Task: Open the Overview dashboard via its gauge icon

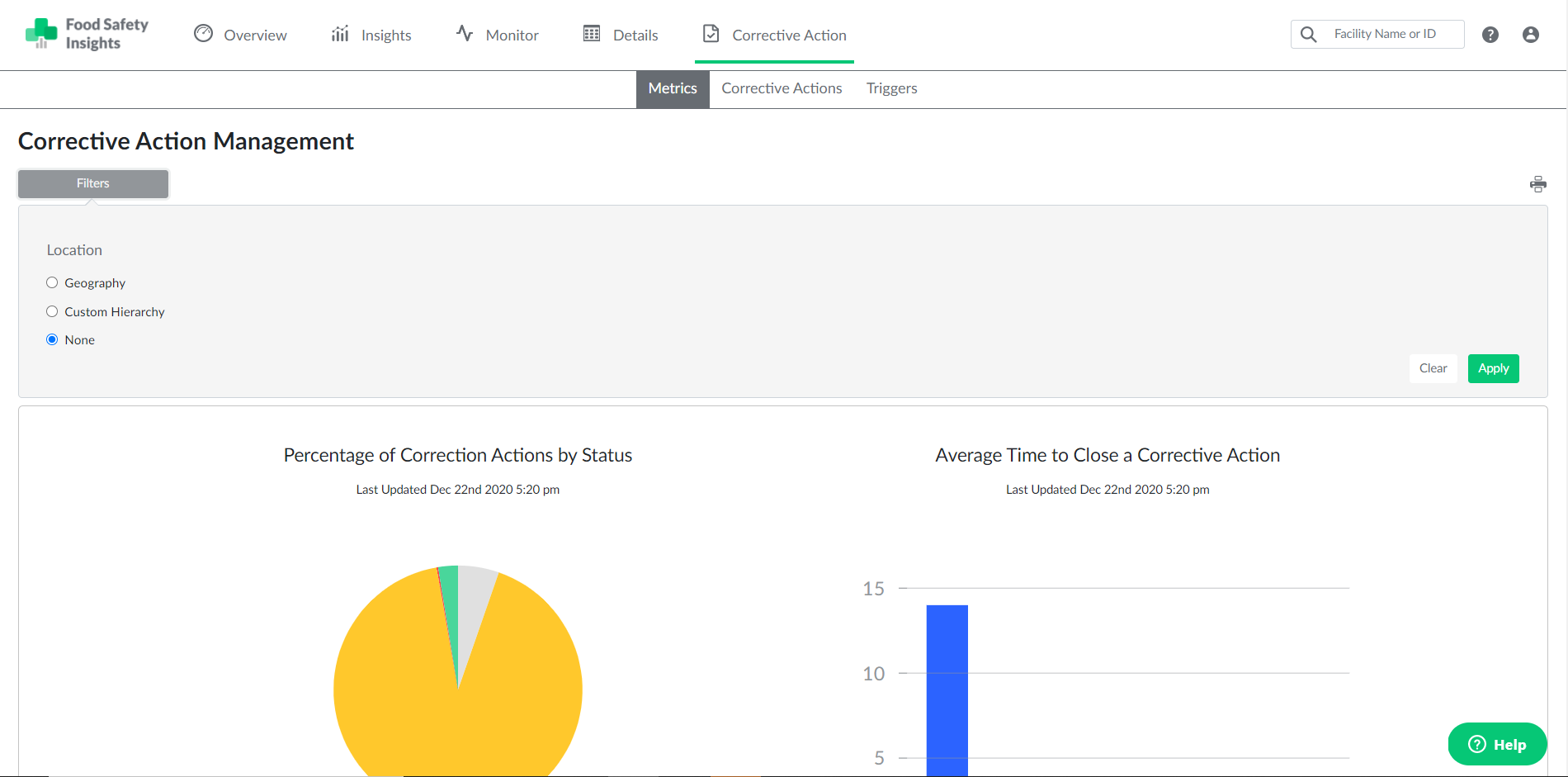Action: pyautogui.click(x=203, y=34)
